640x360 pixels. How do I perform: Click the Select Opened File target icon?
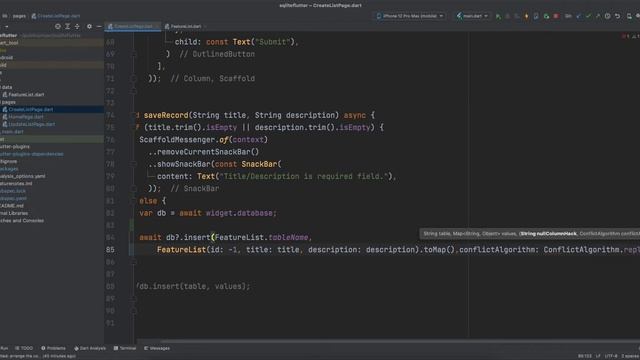click(58, 26)
